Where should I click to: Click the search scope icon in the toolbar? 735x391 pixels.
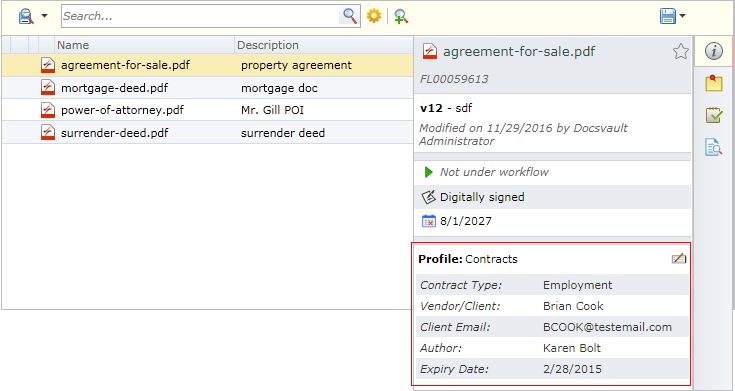click(26, 16)
